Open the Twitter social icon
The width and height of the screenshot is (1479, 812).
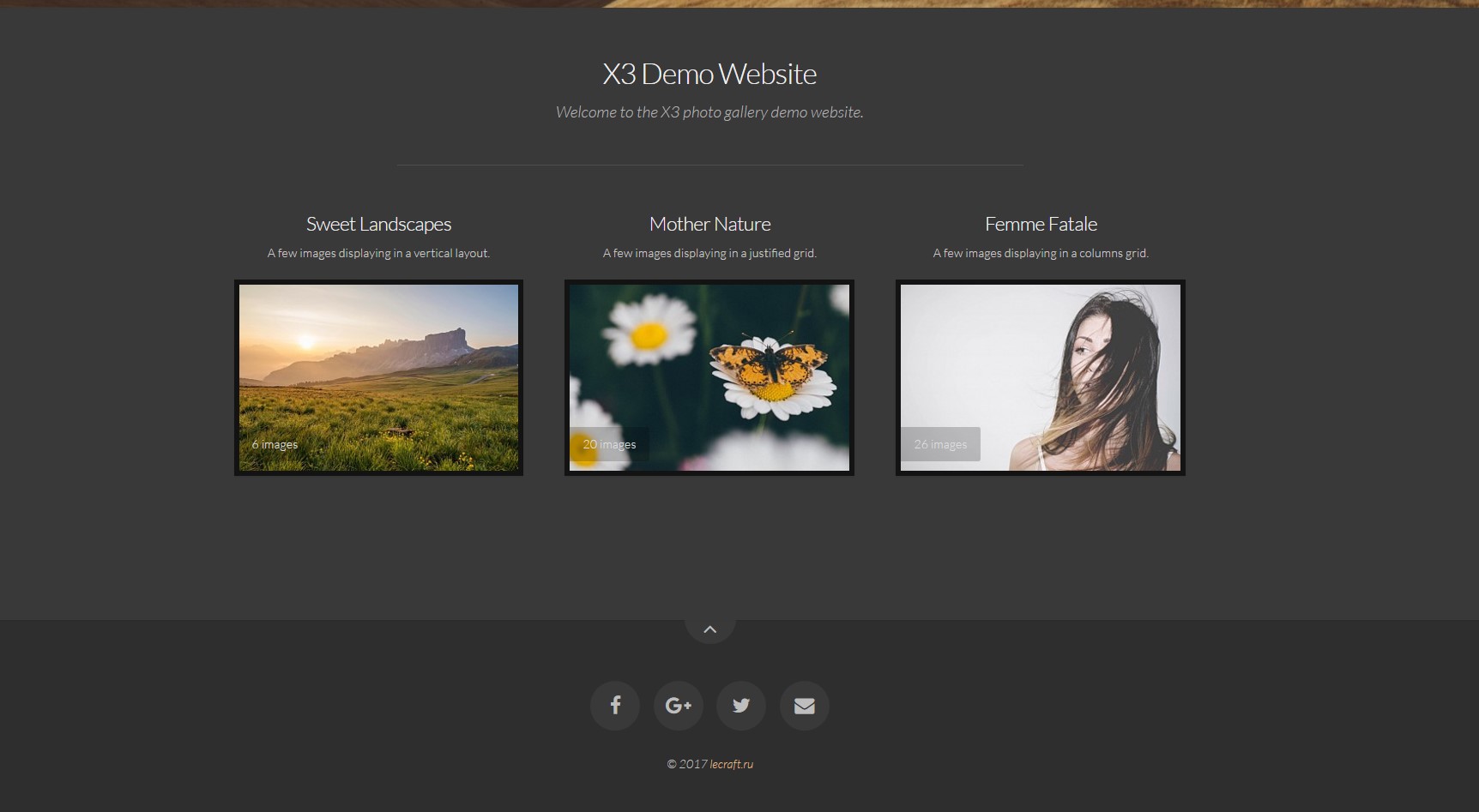tap(741, 706)
